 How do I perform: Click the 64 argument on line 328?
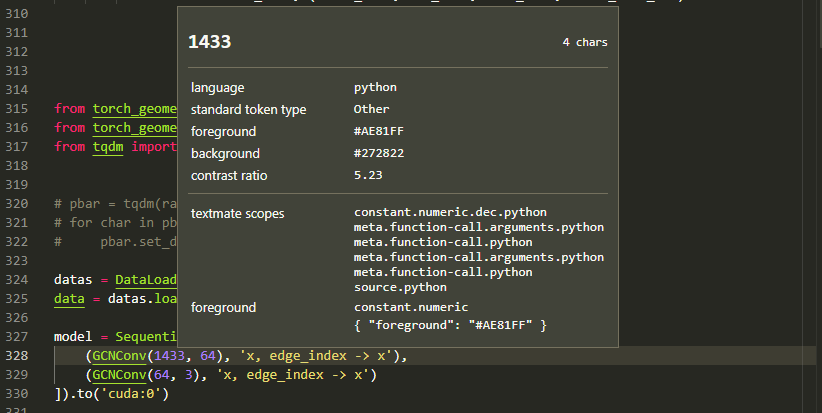coord(208,356)
